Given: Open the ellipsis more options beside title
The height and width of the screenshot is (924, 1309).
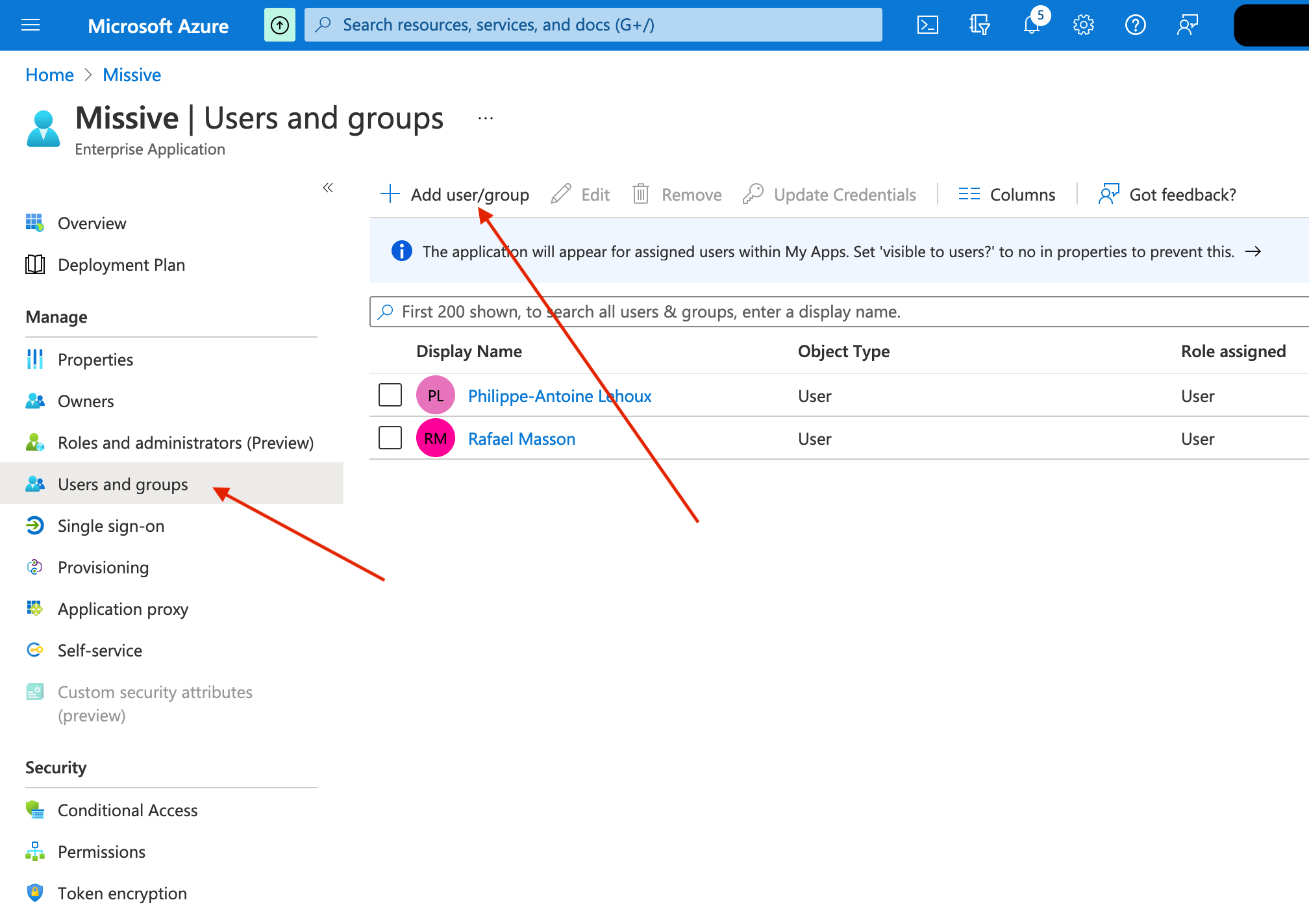Looking at the screenshot, I should [486, 118].
